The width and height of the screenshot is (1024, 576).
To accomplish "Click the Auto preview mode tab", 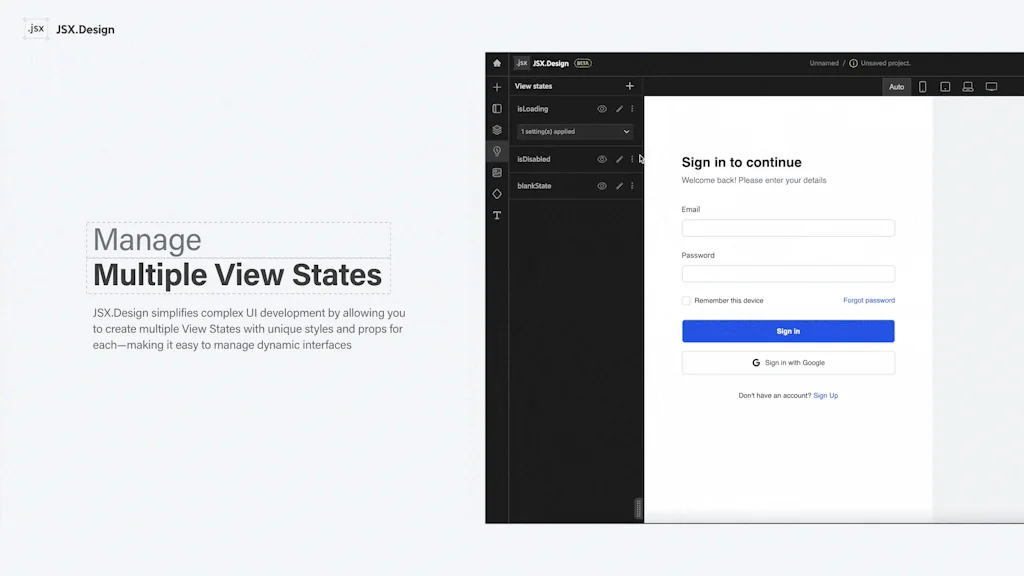I will click(896, 86).
